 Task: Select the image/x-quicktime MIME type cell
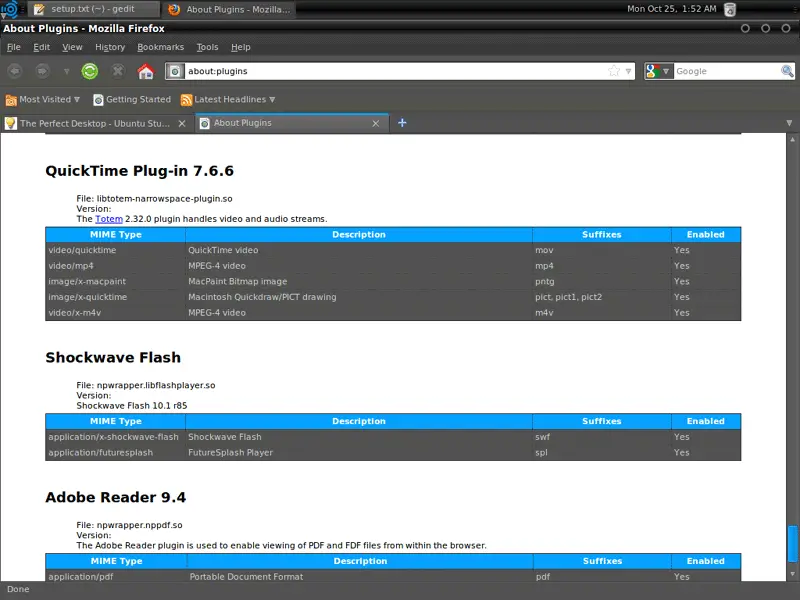115,297
